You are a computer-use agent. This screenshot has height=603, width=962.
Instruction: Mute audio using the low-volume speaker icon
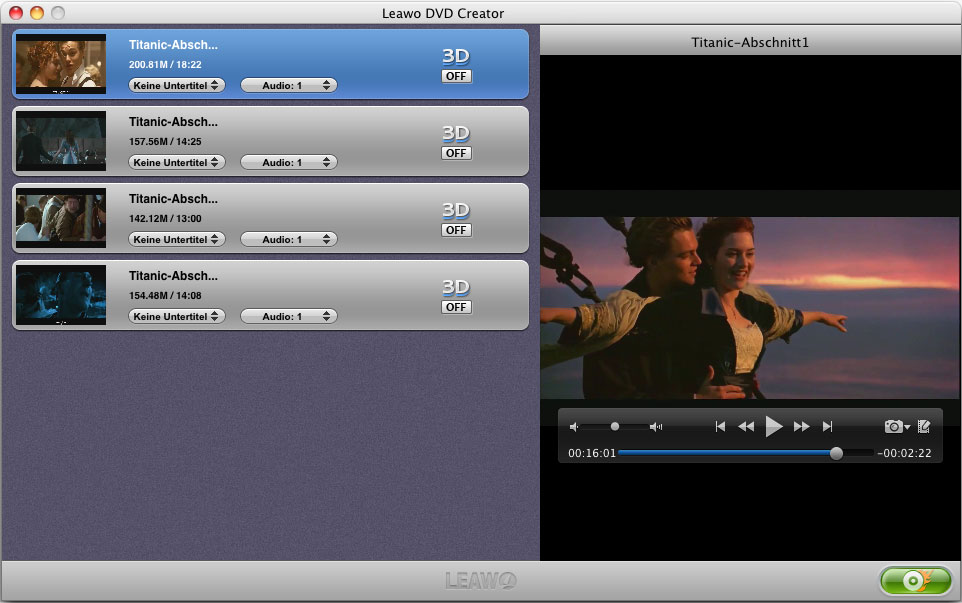(574, 427)
